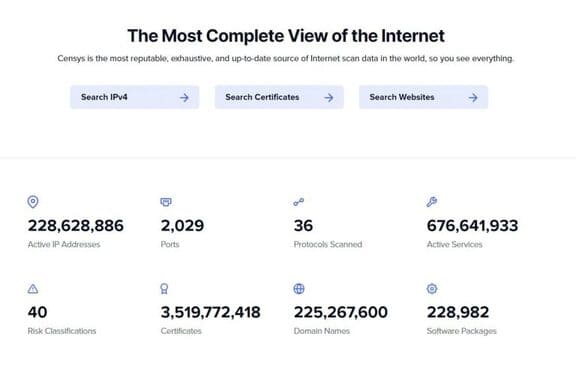Image resolution: width=576 pixels, height=376 pixels.
Task: Click the gear icon above Software Packages
Action: click(432, 289)
